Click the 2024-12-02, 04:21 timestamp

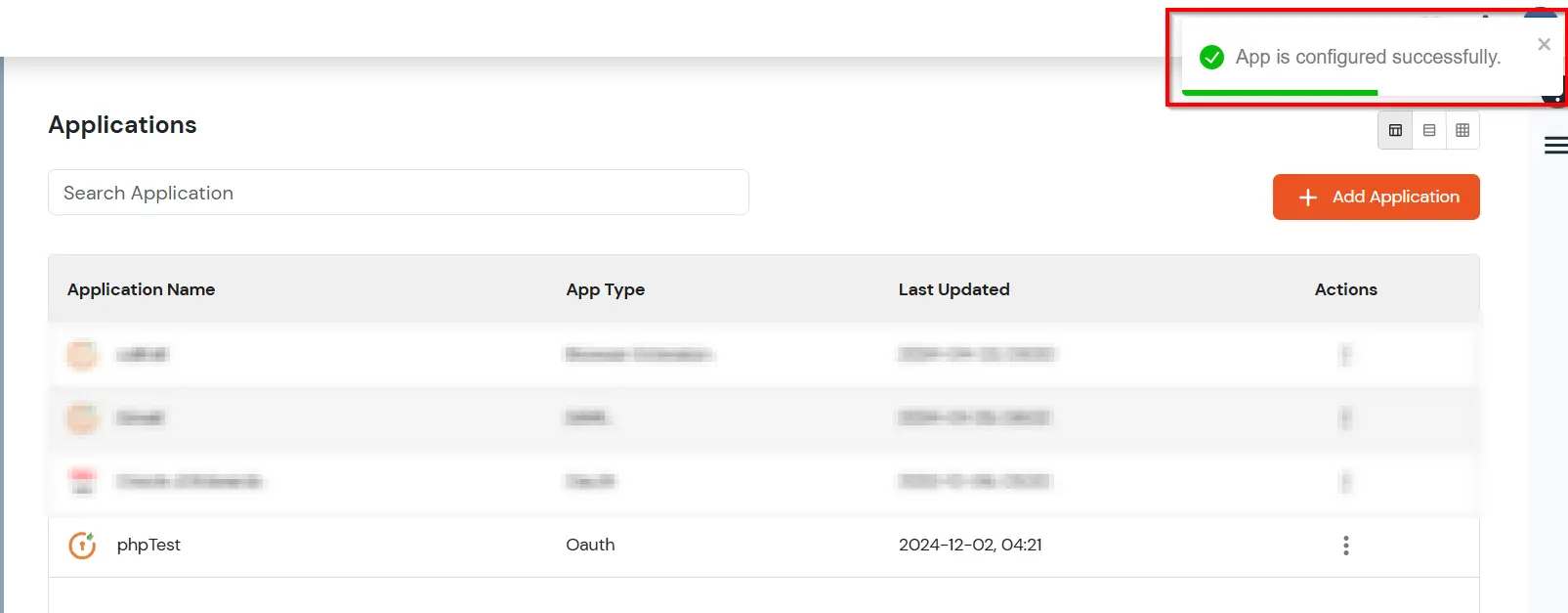[970, 545]
